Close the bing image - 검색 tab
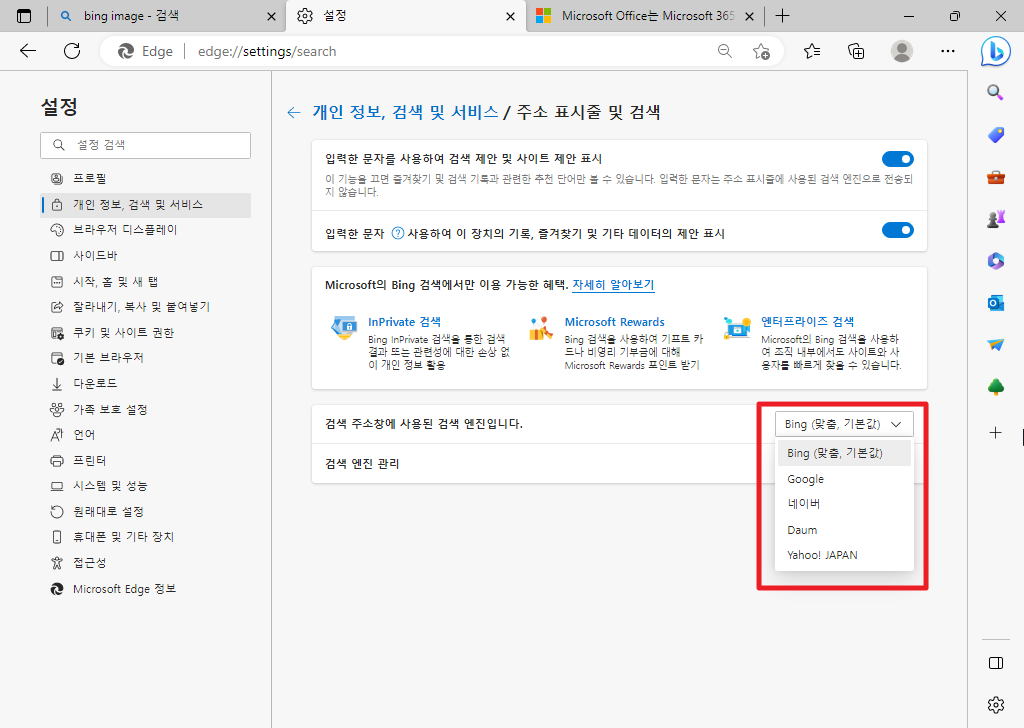1024x728 pixels. pos(271,17)
